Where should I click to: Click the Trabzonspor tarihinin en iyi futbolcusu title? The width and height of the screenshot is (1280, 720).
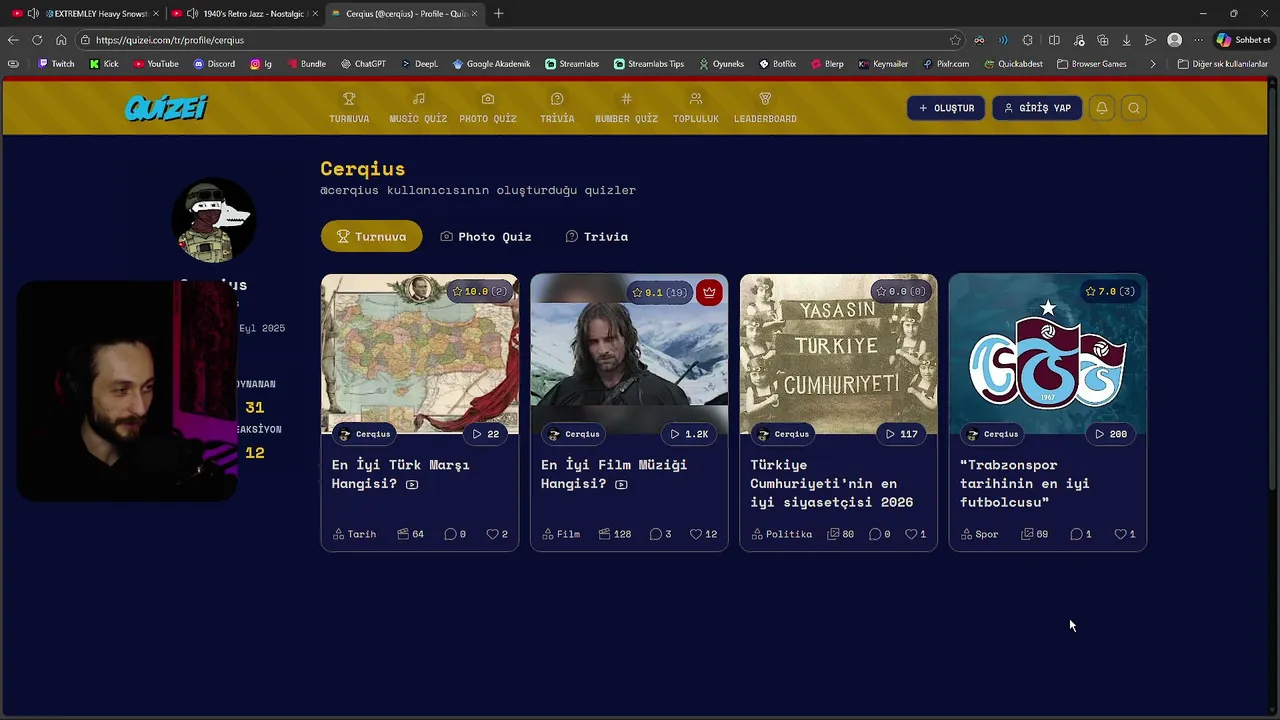(x=1025, y=483)
